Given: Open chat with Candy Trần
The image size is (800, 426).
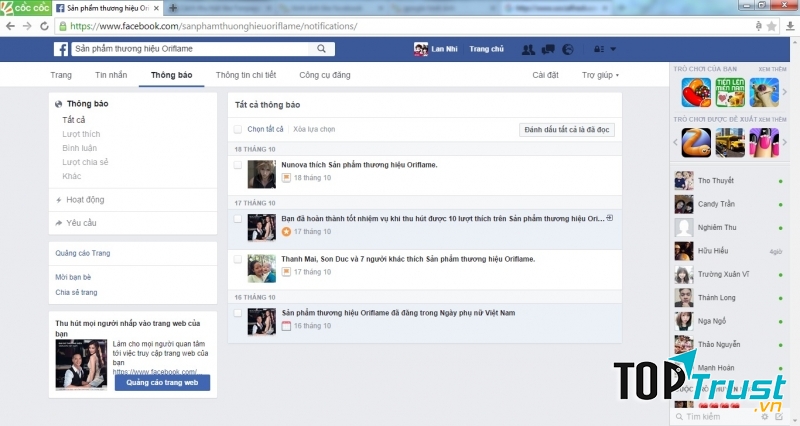Looking at the screenshot, I should (x=730, y=204).
